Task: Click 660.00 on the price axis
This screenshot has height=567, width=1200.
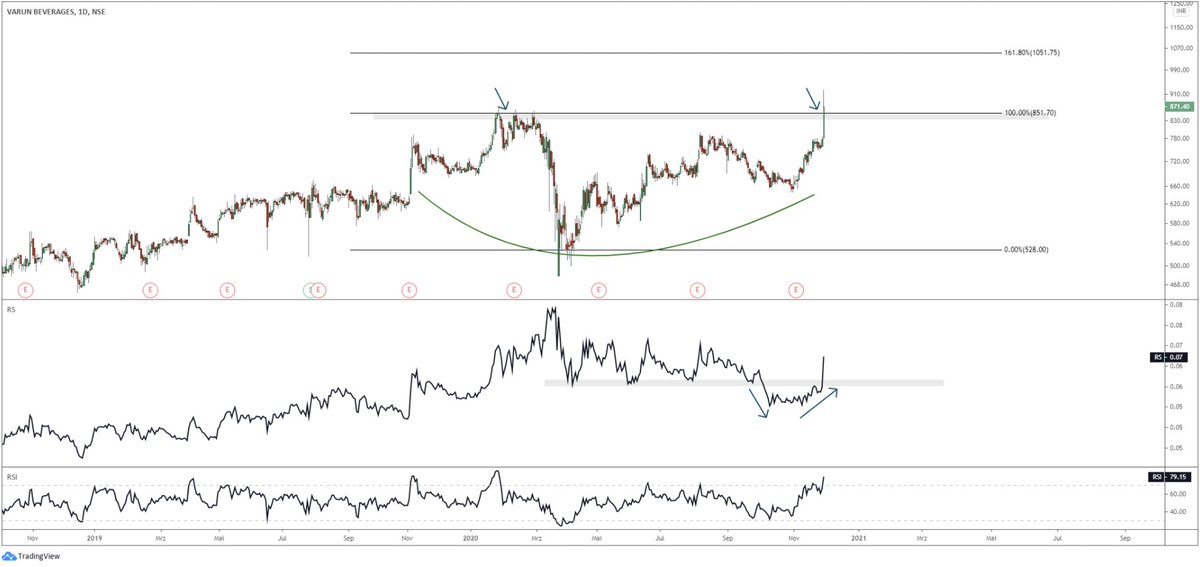Action: pyautogui.click(x=1178, y=185)
